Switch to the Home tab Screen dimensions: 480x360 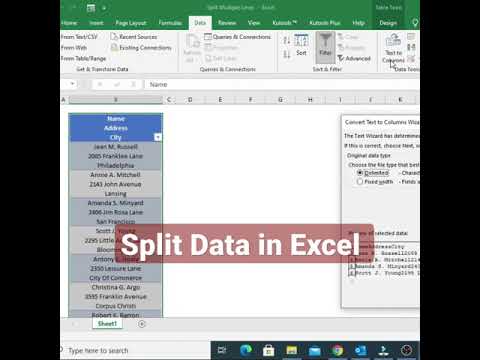69,23
